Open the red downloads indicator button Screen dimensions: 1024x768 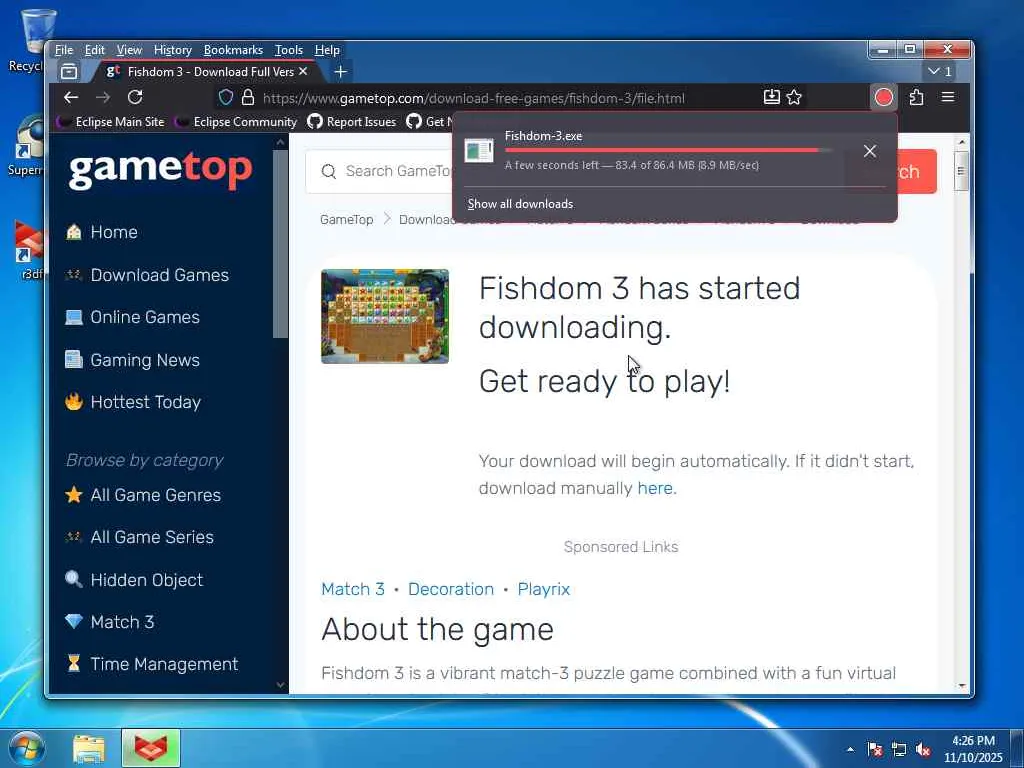(884, 97)
